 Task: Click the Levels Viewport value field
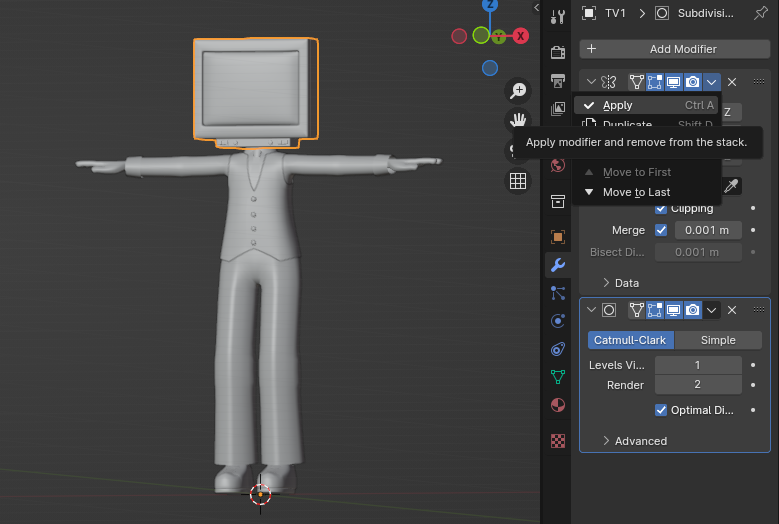point(698,365)
